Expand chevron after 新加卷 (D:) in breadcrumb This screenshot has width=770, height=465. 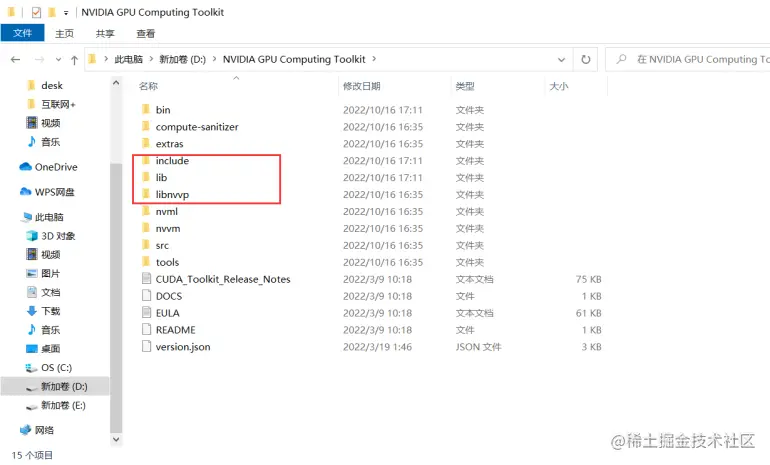pyautogui.click(x=214, y=59)
